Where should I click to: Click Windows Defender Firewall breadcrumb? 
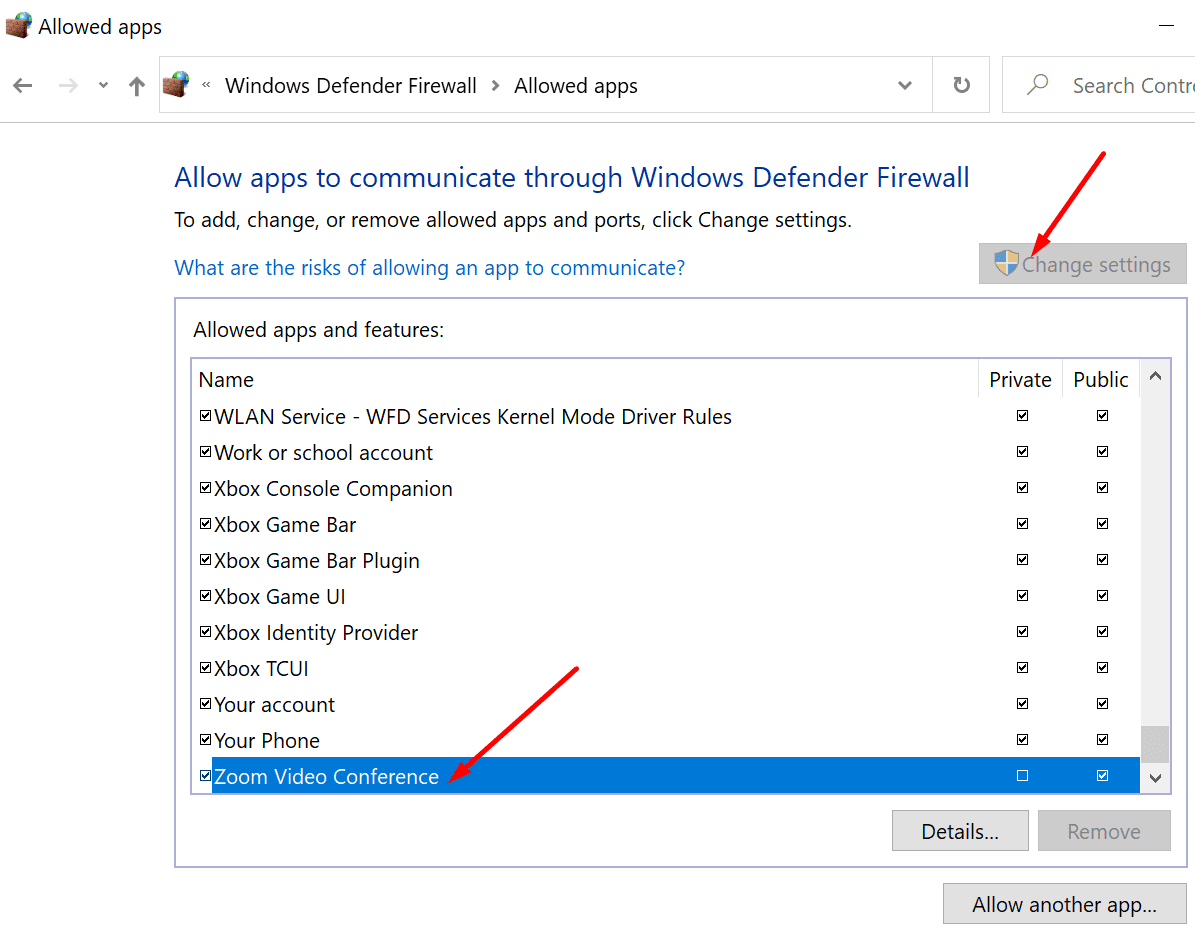click(351, 85)
